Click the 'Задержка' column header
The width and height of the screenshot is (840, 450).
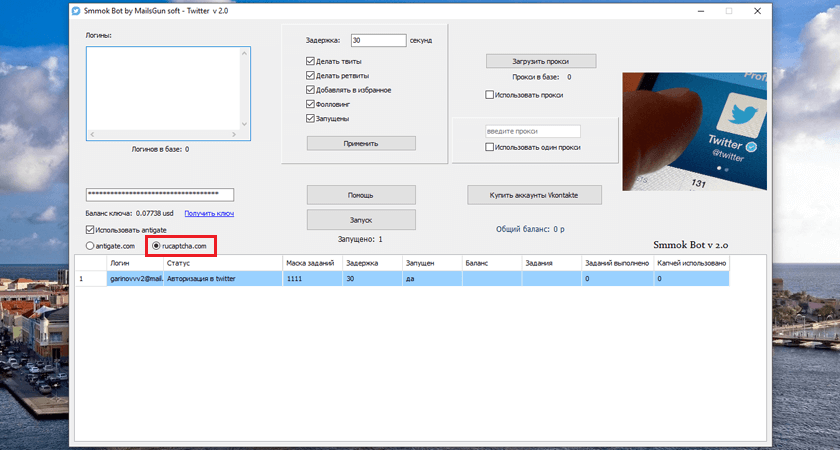[372, 264]
